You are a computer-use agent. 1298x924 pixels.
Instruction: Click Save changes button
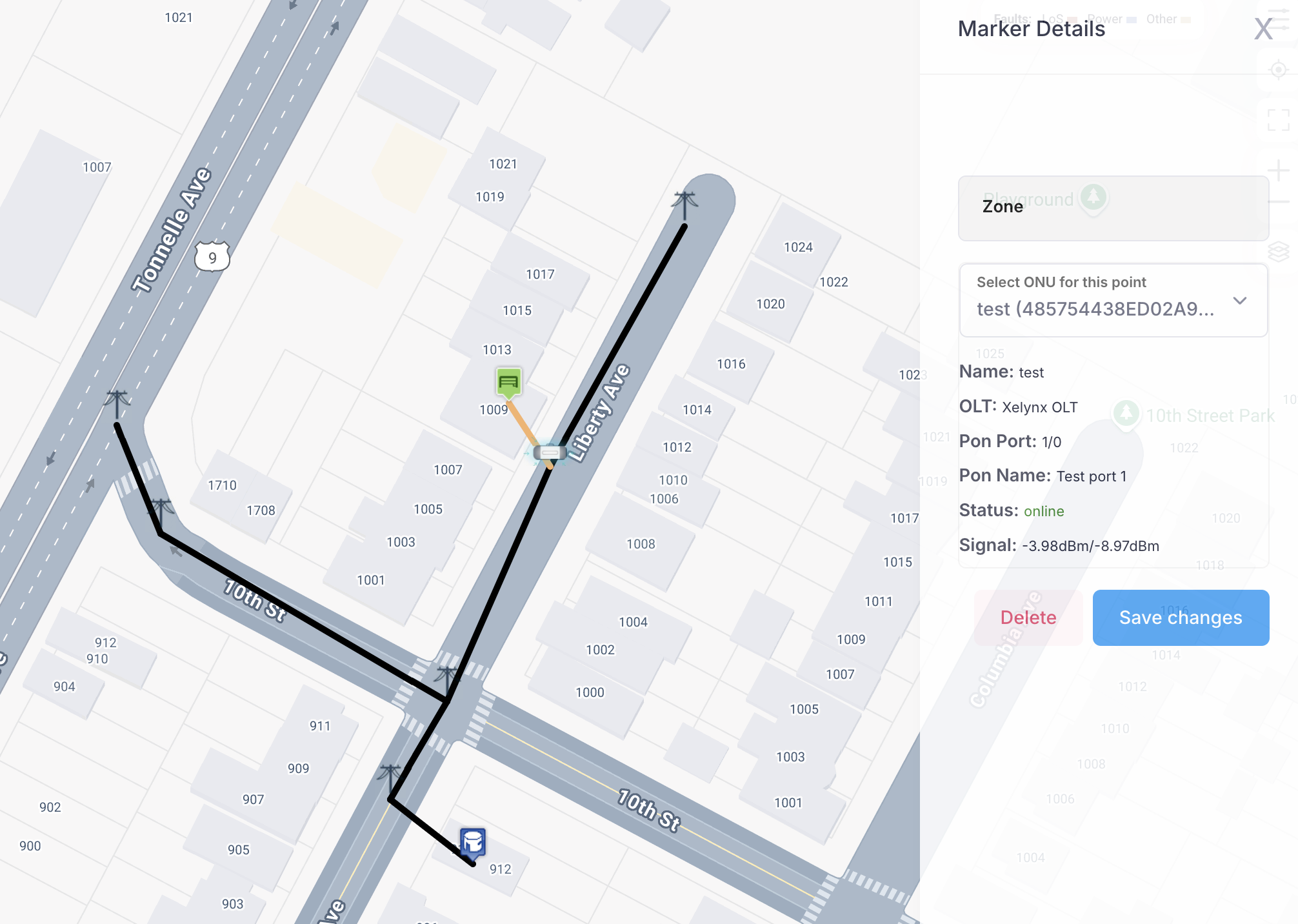1181,618
